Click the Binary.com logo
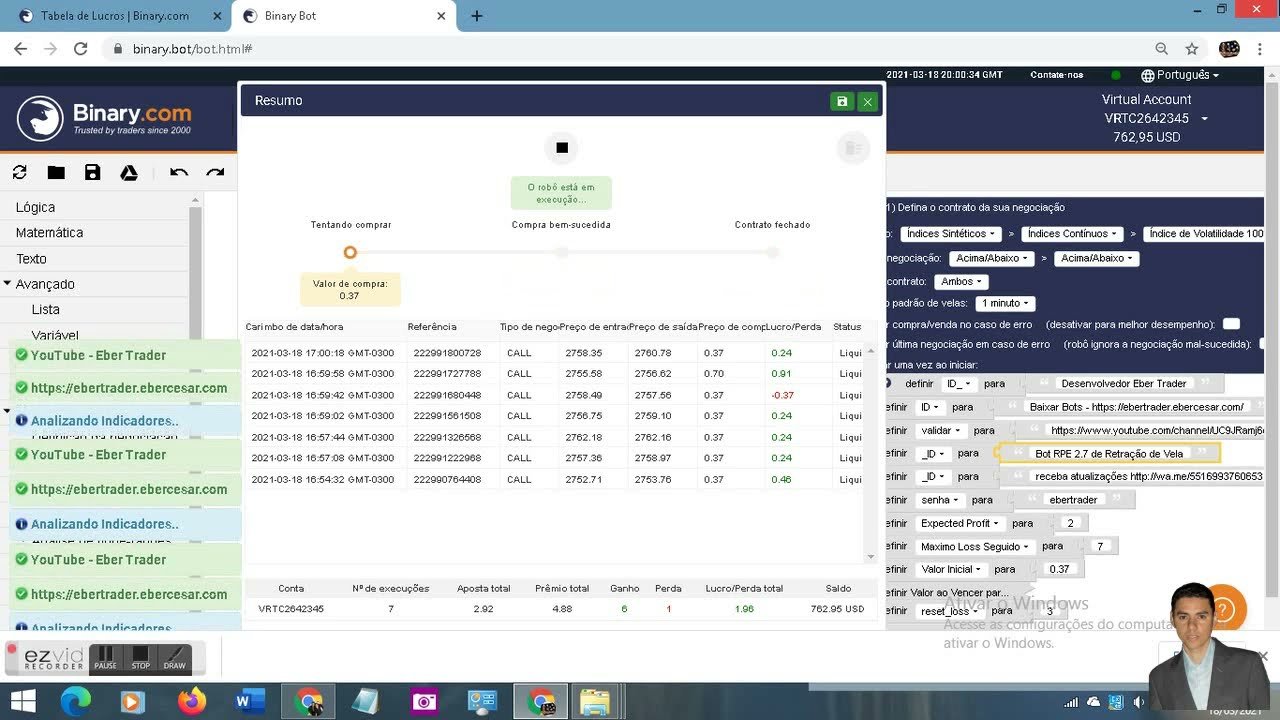Image resolution: width=1280 pixels, height=720 pixels. (x=105, y=118)
